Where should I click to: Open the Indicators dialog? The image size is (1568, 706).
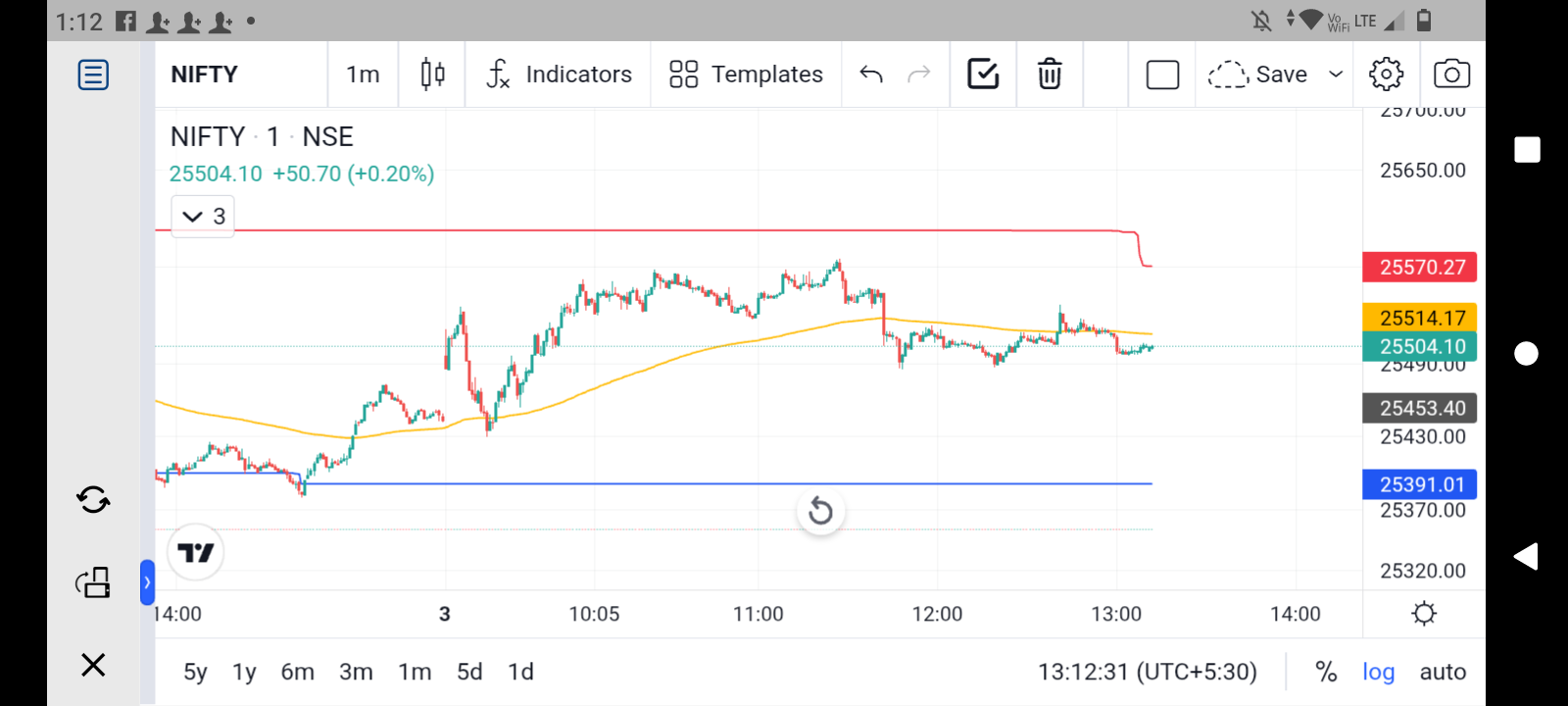point(559,75)
